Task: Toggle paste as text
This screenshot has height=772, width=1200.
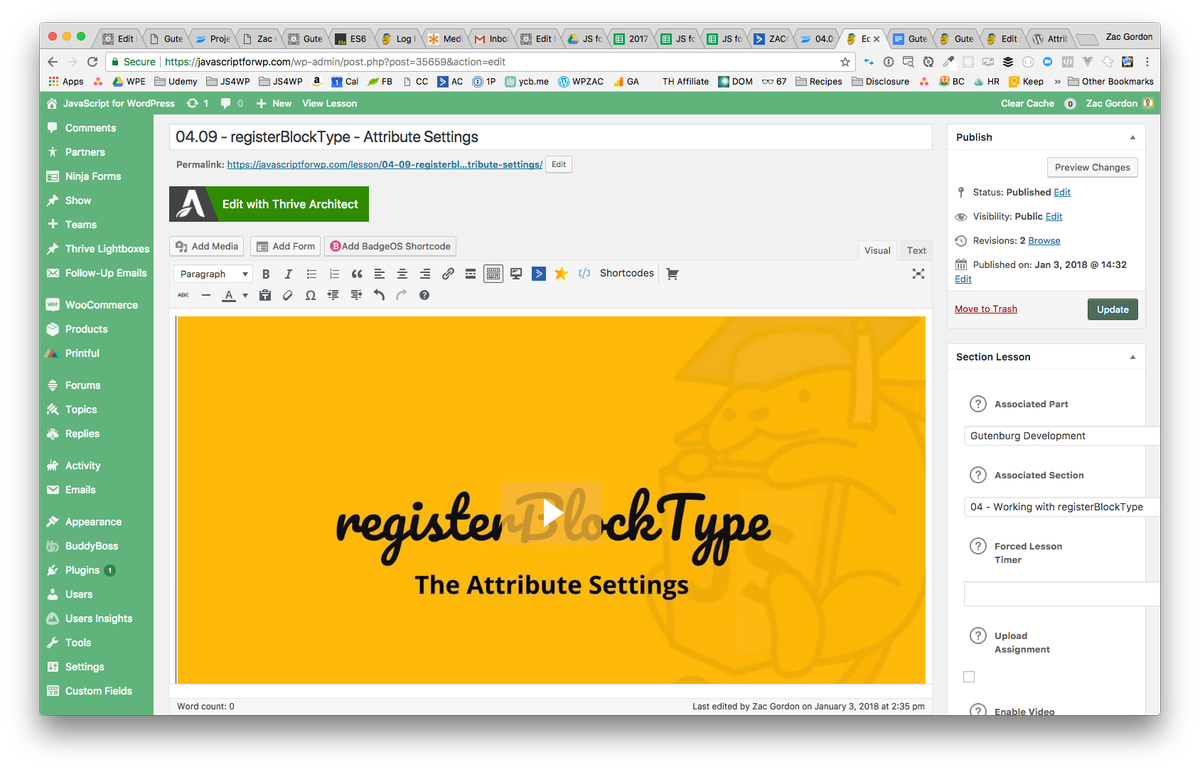Action: (x=265, y=296)
